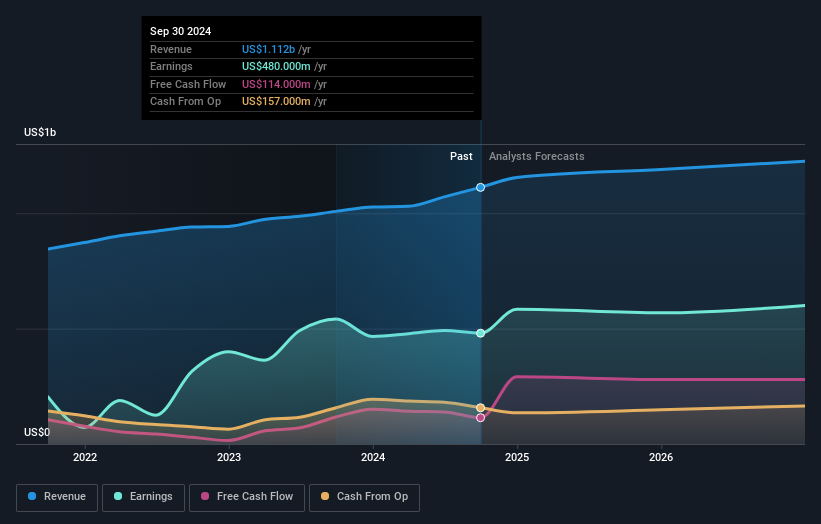Click the Cash From Op label in tooltip
The width and height of the screenshot is (821, 524).
point(185,102)
